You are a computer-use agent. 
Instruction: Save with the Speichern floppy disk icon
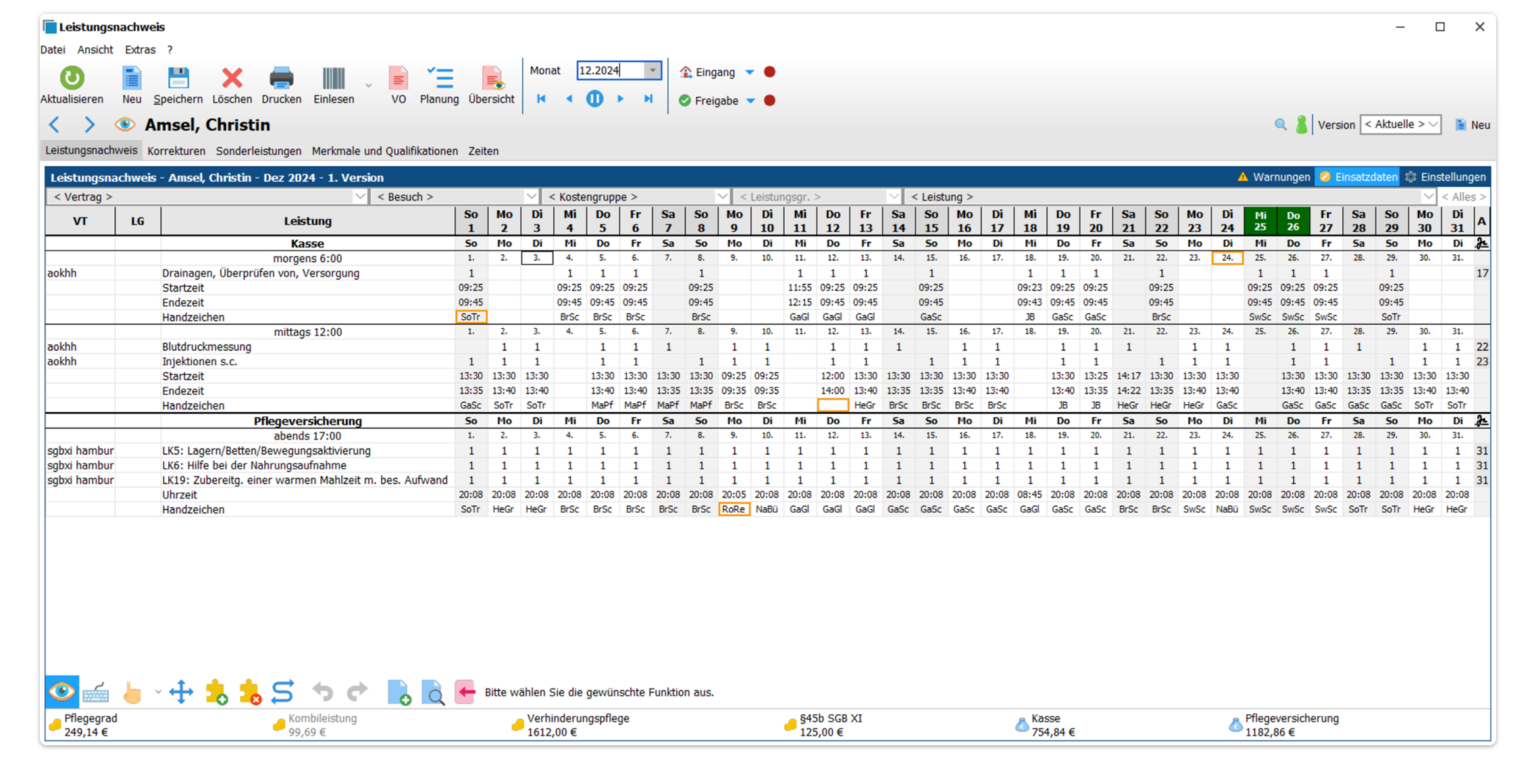coord(178,79)
